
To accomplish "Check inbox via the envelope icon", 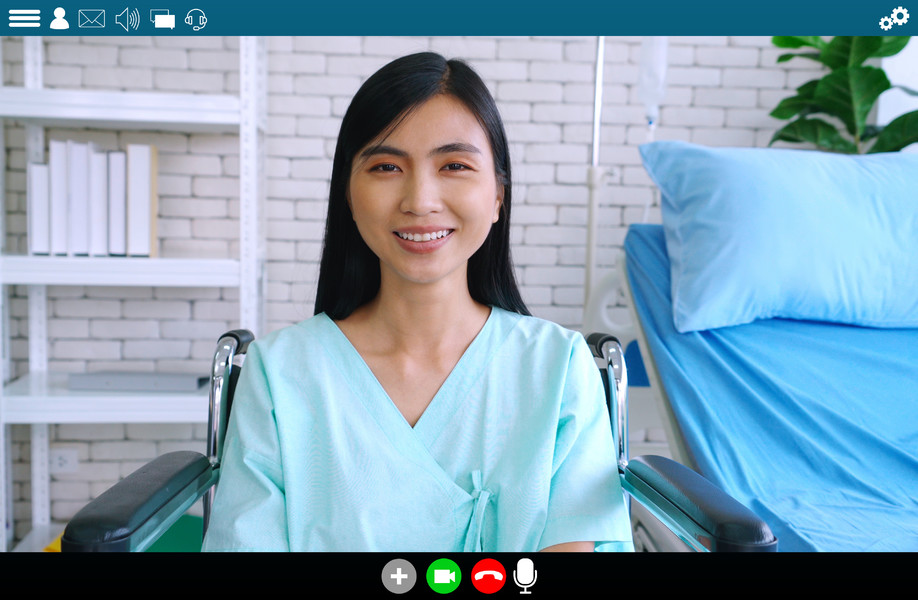I will 92,19.
